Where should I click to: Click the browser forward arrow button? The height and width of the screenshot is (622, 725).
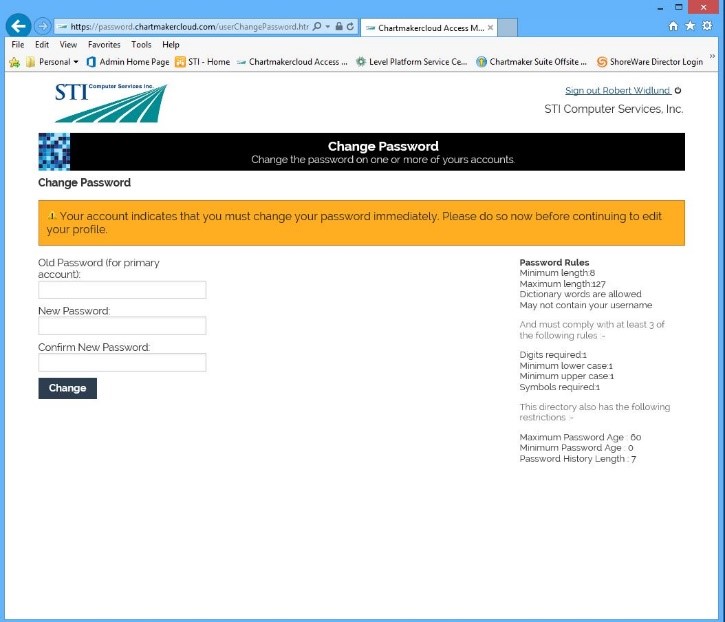[43, 26]
